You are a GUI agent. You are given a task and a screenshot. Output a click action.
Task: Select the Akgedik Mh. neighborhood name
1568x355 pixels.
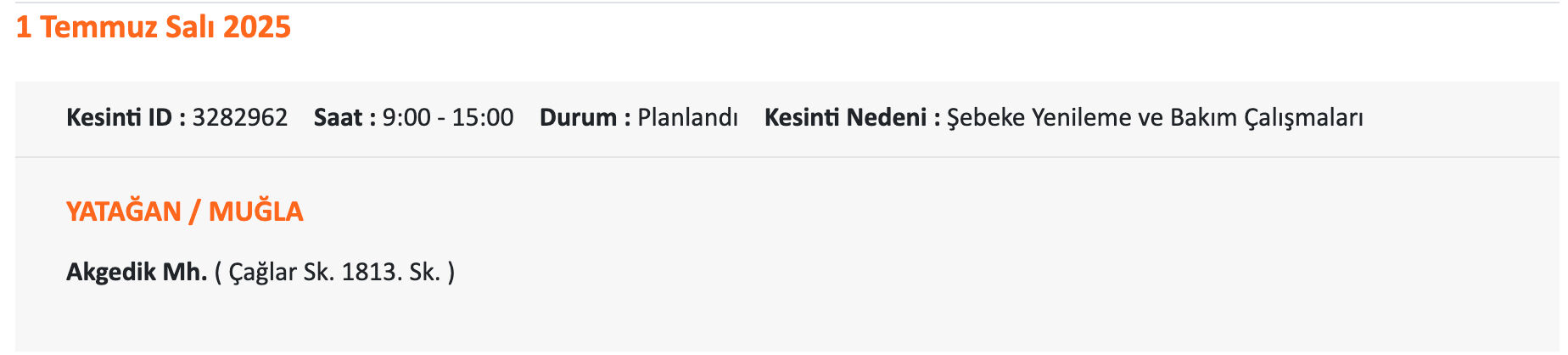[137, 272]
